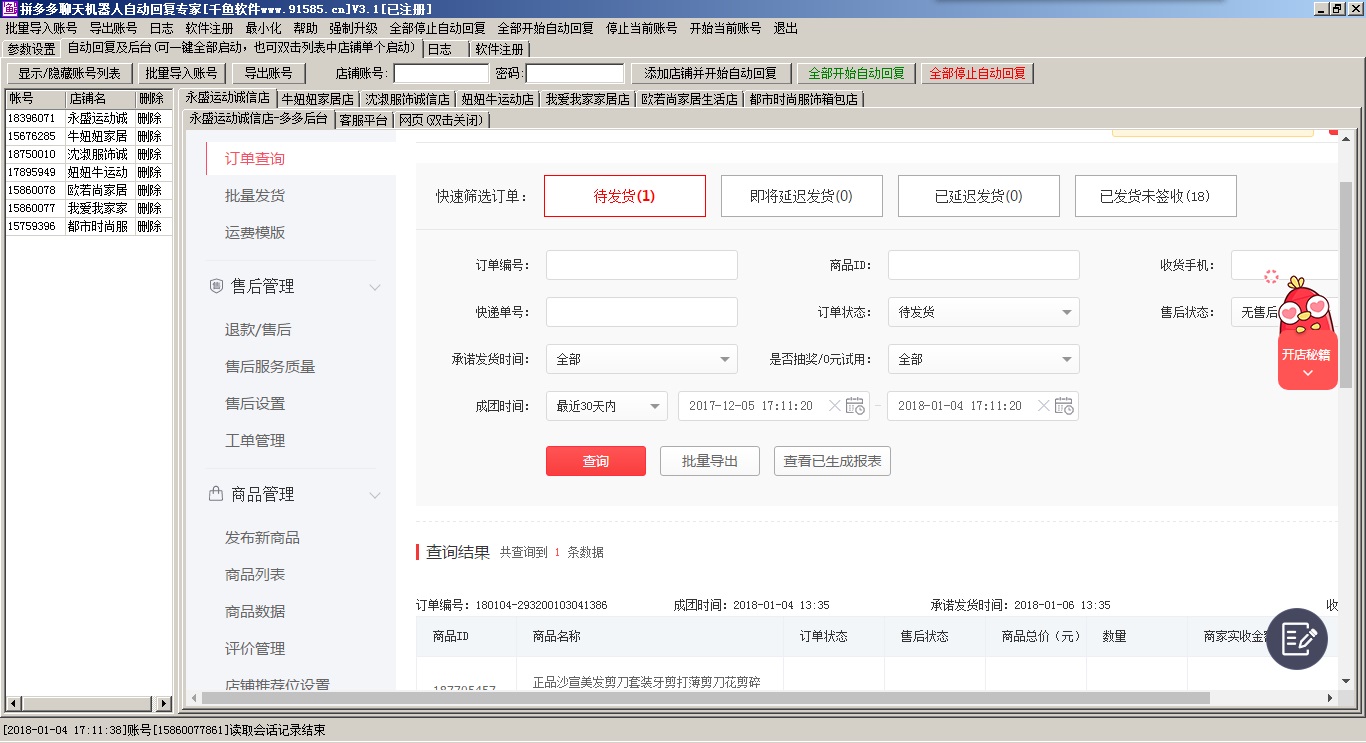Clear the start date 2017-12-05 field
This screenshot has height=743, width=1366.
[x=835, y=406]
